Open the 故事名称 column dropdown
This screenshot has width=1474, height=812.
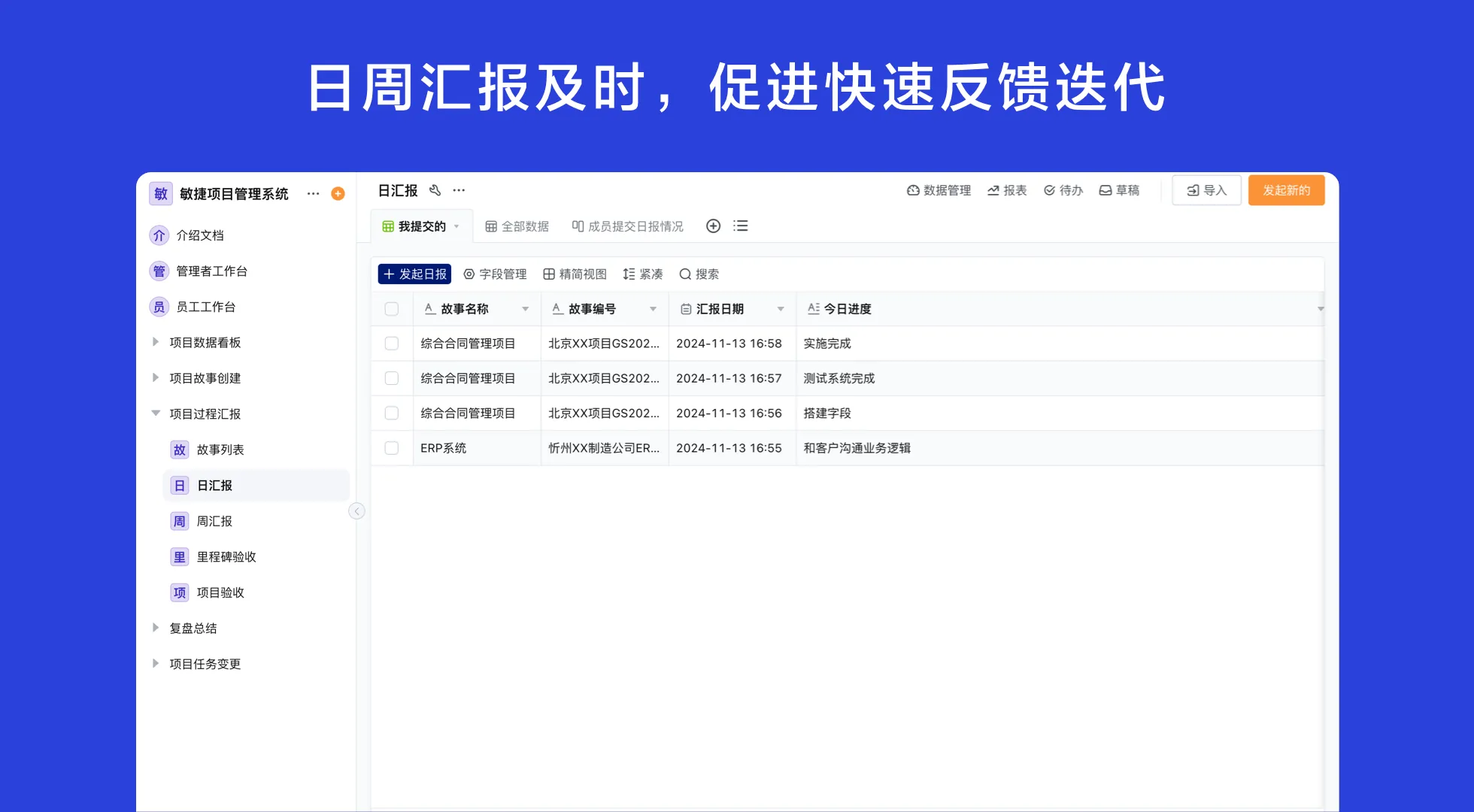(x=526, y=308)
